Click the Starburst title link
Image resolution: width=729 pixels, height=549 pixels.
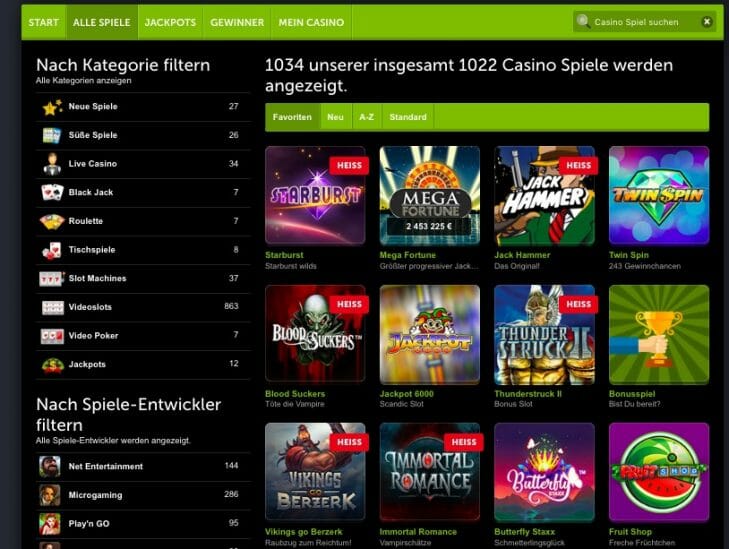coord(284,255)
